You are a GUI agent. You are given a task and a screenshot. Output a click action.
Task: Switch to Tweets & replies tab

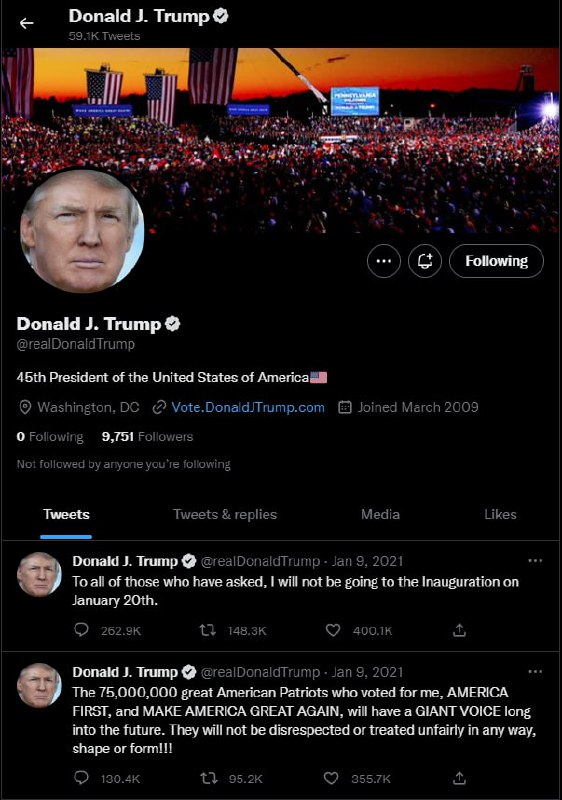point(225,514)
